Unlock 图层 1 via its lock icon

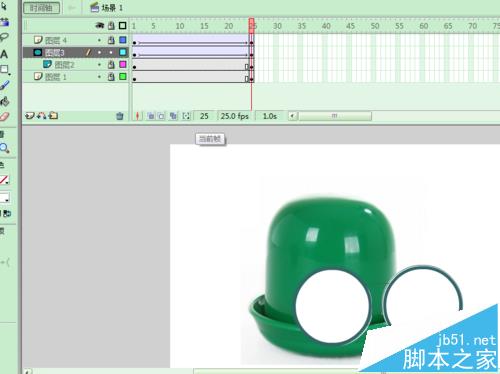pyautogui.click(x=111, y=77)
